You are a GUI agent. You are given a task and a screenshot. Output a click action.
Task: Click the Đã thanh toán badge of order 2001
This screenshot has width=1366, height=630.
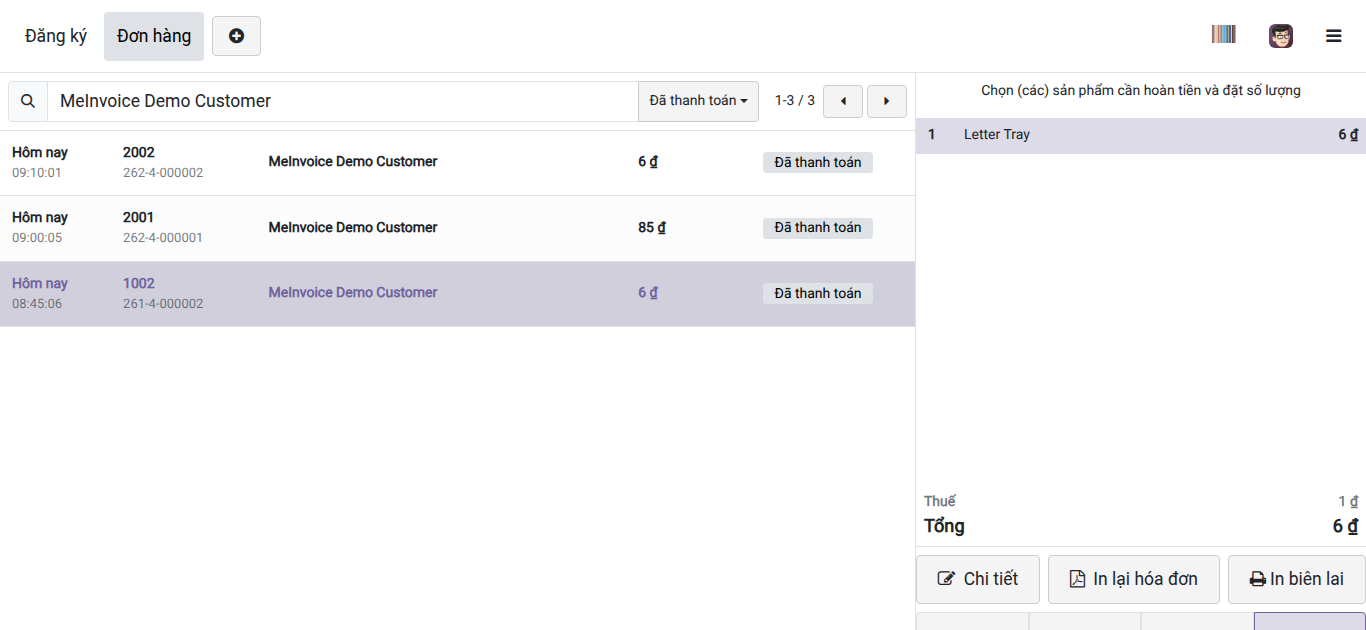pyautogui.click(x=817, y=228)
